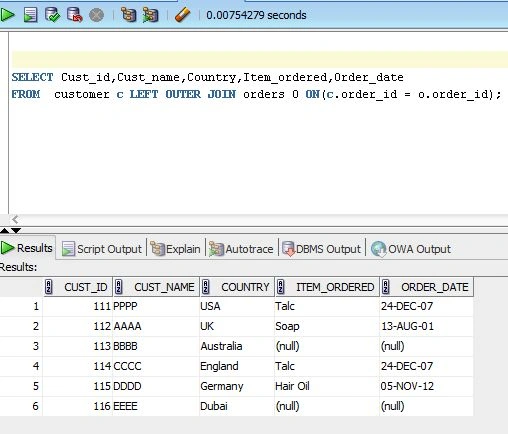This screenshot has height=434, width=508.
Task: Click the Autotrace toolbar icon
Action: pos(150,15)
